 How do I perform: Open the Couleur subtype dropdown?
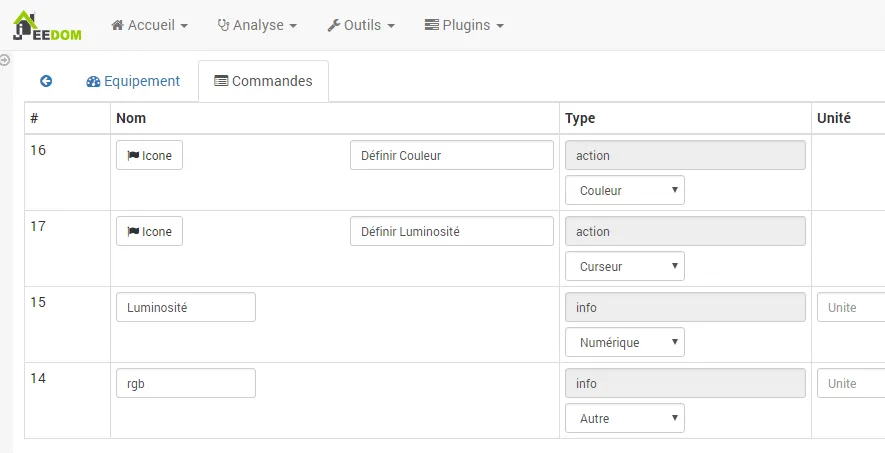(x=625, y=190)
